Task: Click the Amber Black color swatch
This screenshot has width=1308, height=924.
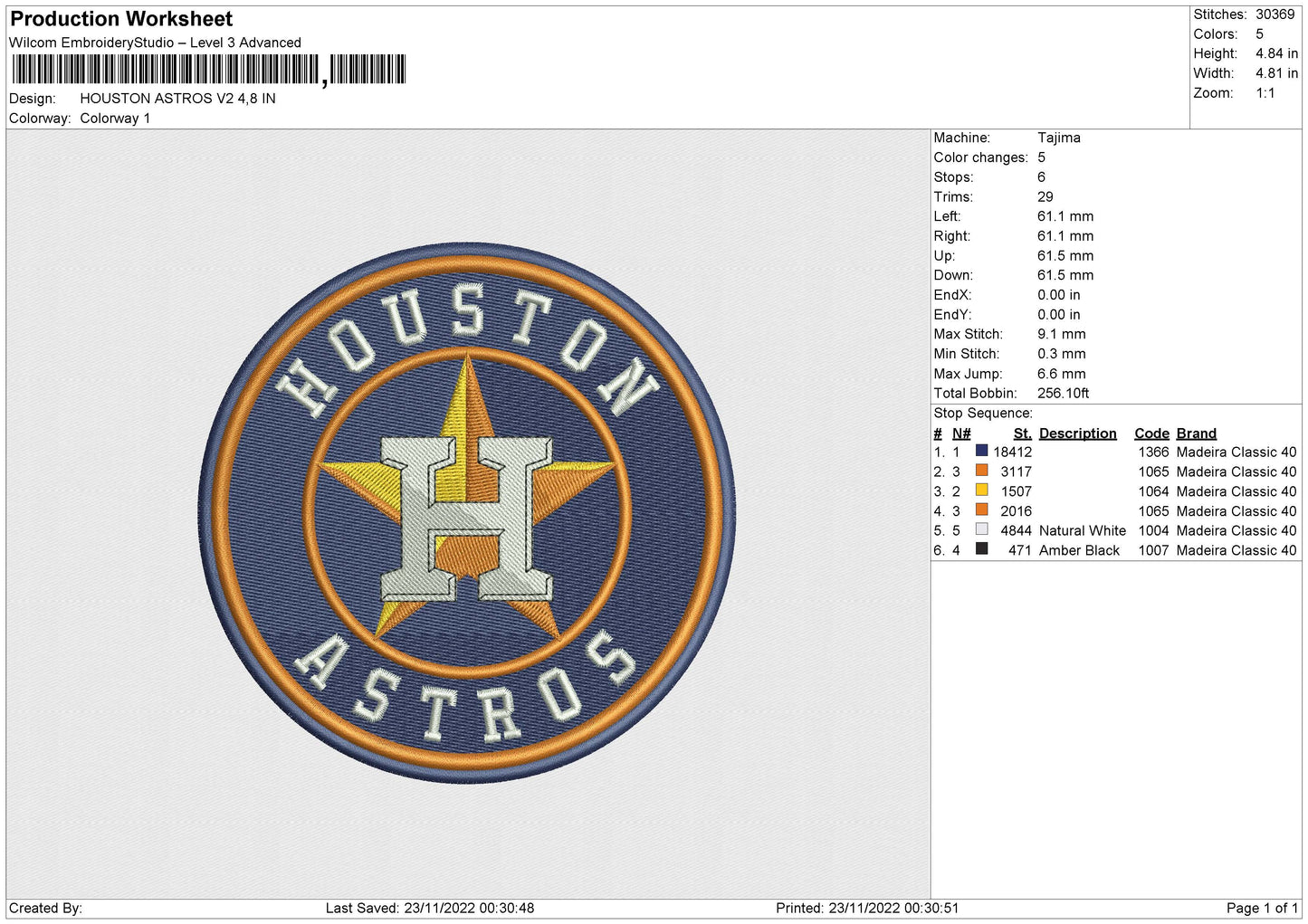Action: [981, 548]
